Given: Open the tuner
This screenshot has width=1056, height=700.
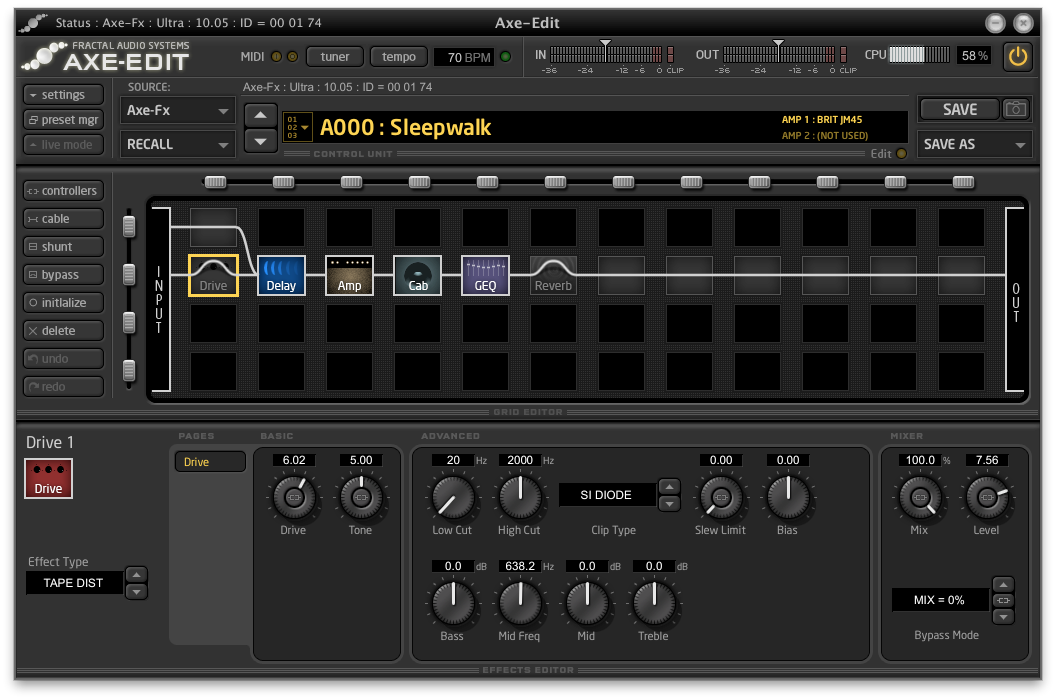Looking at the screenshot, I should (335, 57).
